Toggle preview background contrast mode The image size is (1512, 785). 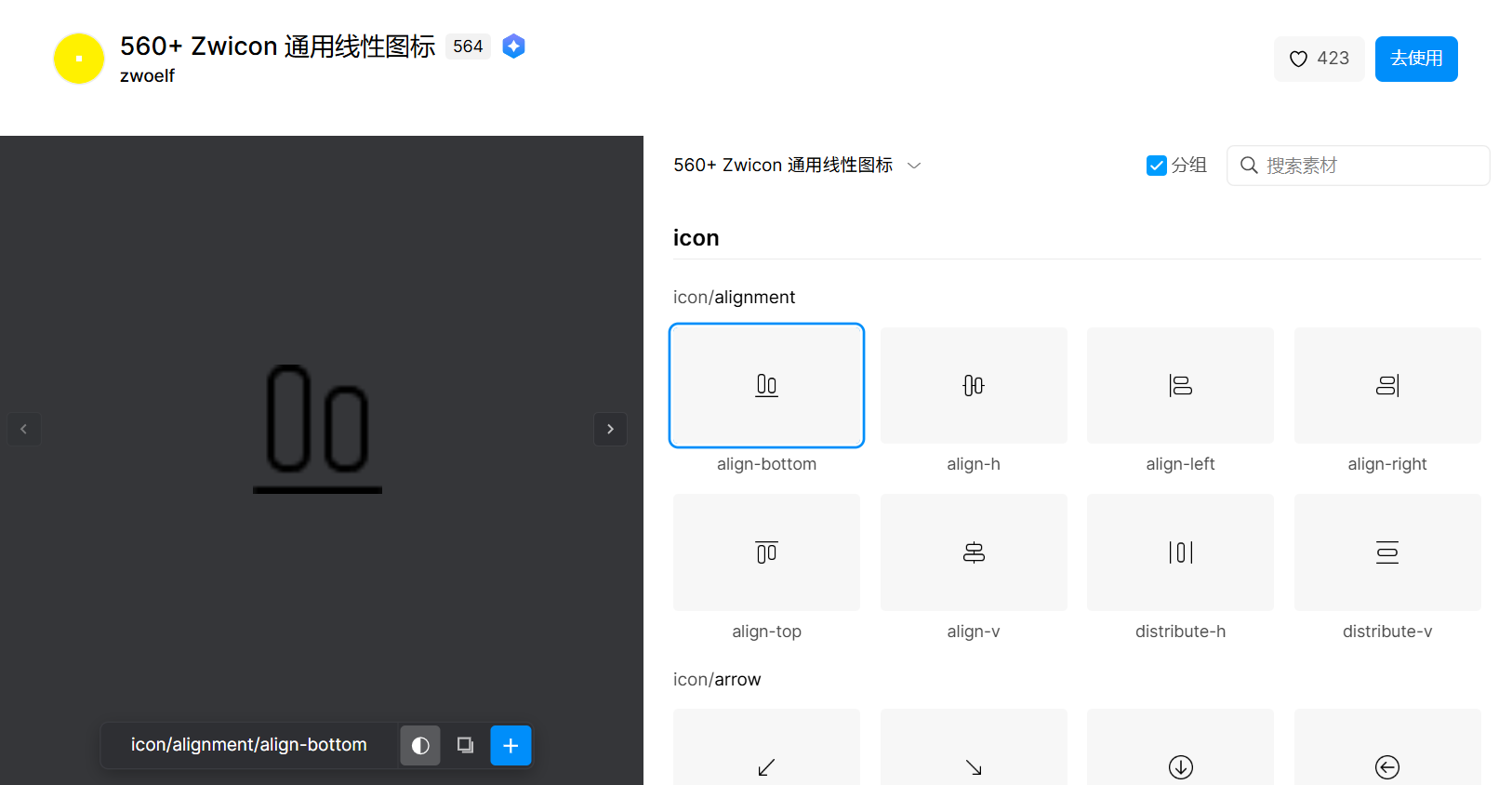420,745
